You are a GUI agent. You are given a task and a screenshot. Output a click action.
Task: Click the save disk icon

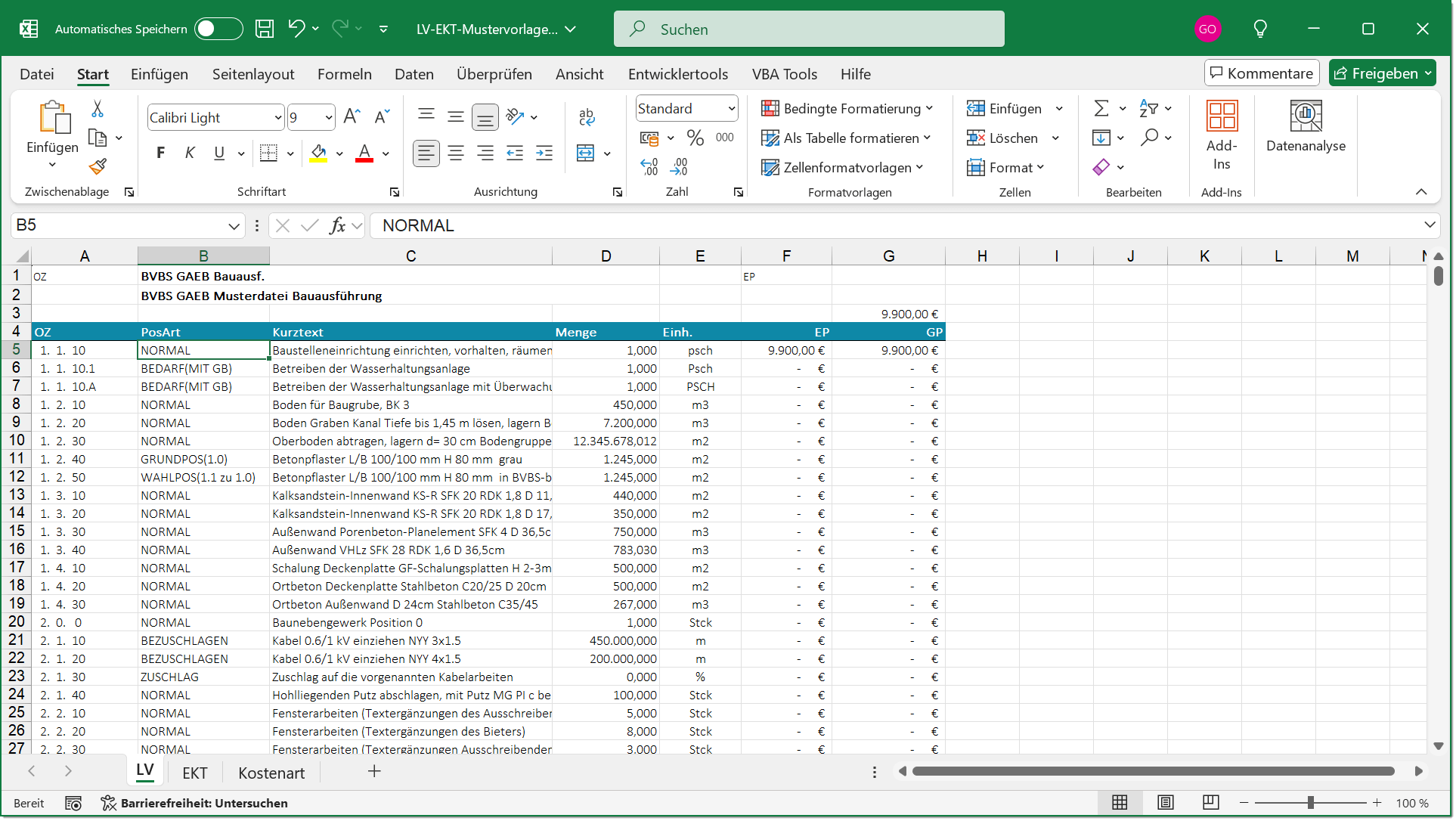265,29
